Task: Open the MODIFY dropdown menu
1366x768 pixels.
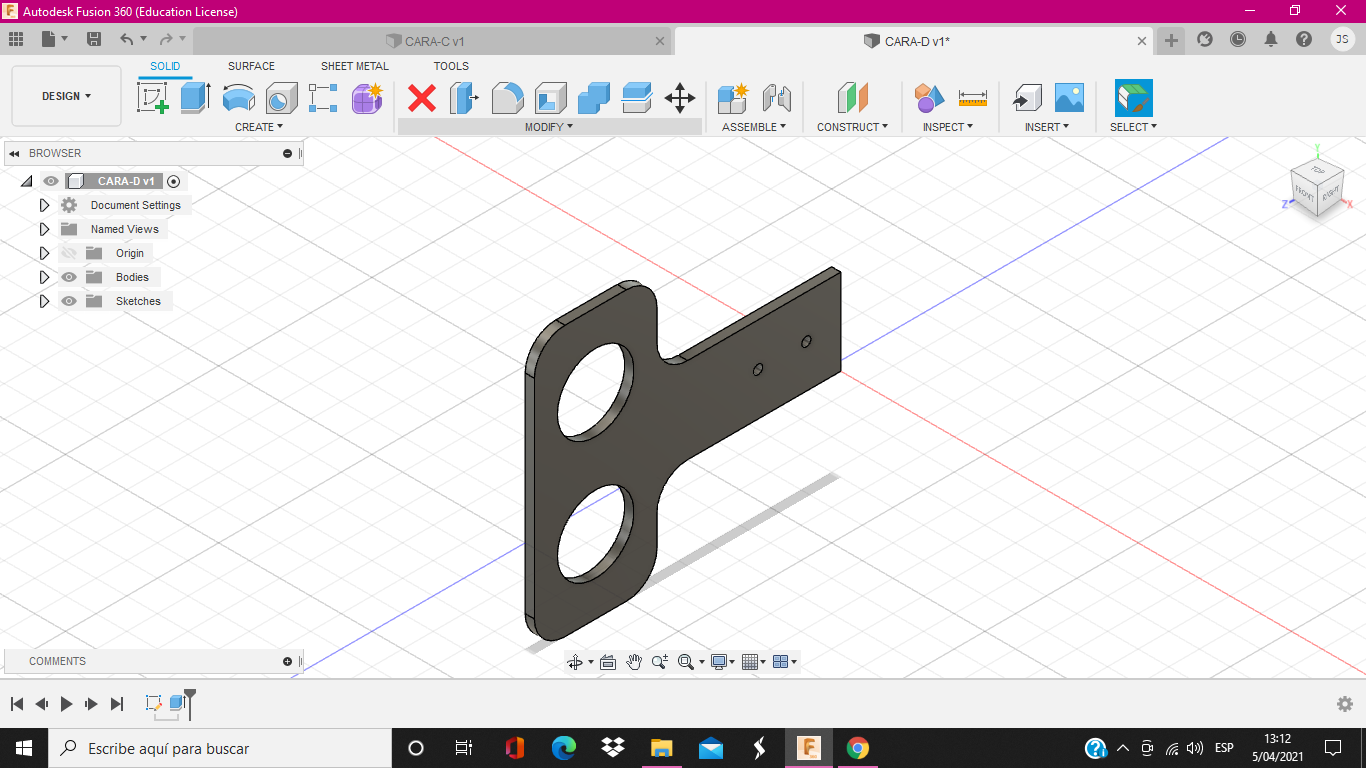Action: pyautogui.click(x=549, y=127)
